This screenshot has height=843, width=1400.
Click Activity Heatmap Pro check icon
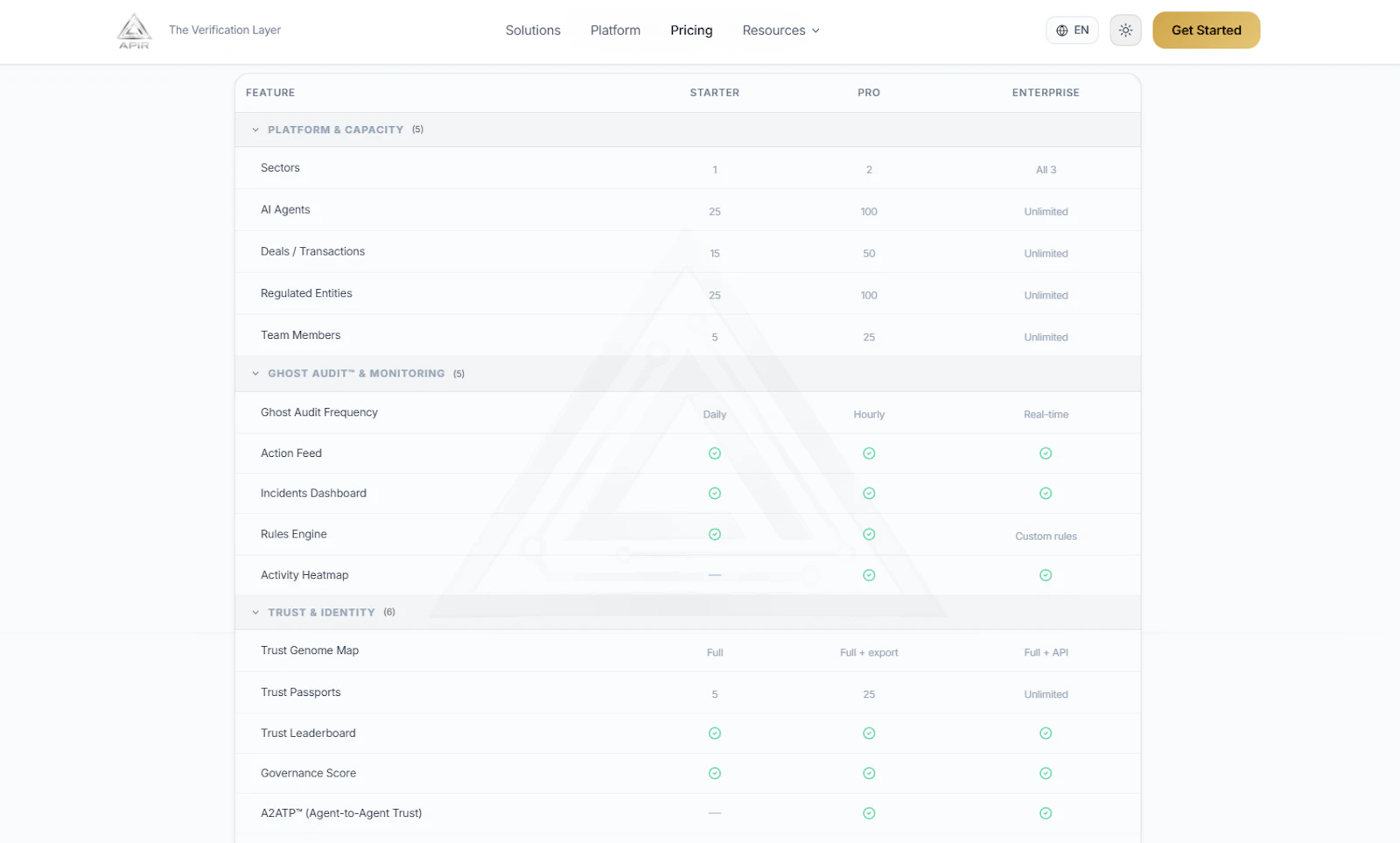tap(869, 575)
